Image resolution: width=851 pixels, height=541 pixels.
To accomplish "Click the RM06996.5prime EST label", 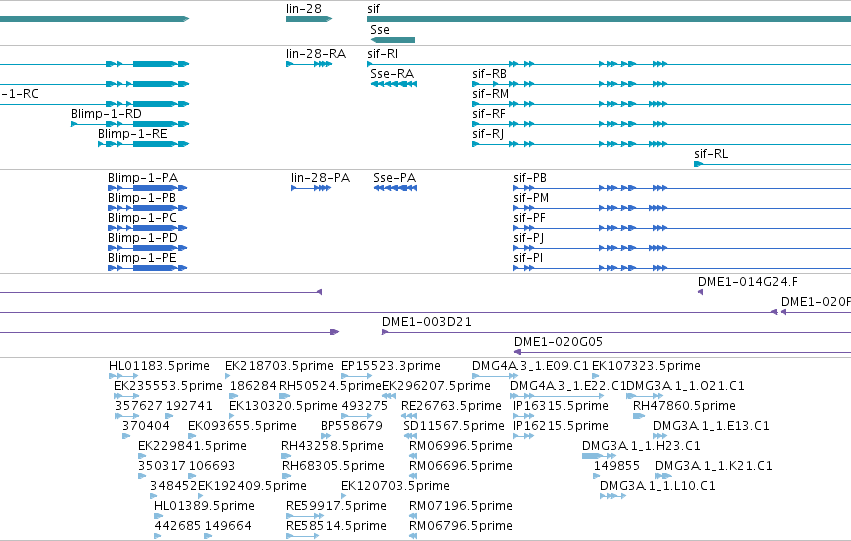I will tap(461, 447).
